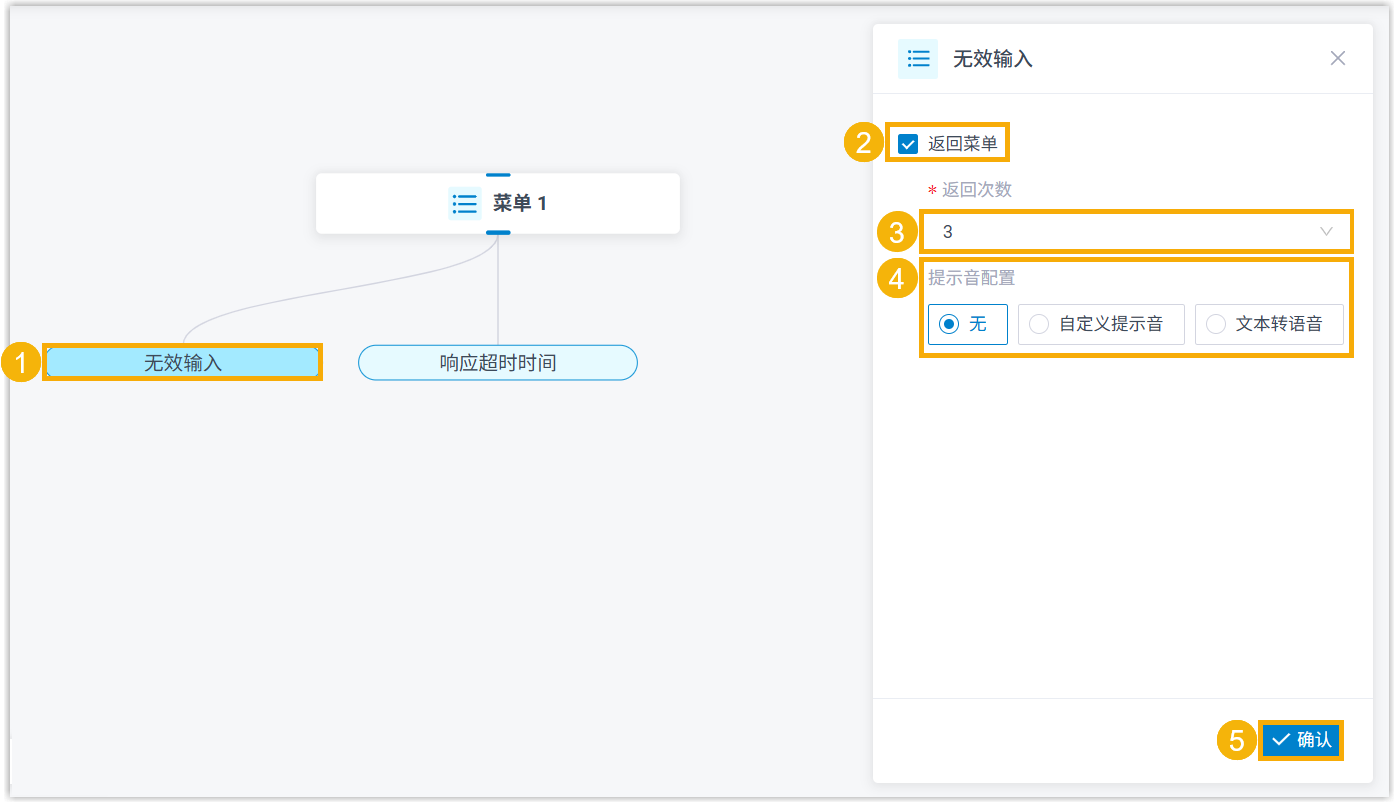1395x803 pixels.
Task: Select the 无效输入 node on canvas
Action: coord(183,363)
